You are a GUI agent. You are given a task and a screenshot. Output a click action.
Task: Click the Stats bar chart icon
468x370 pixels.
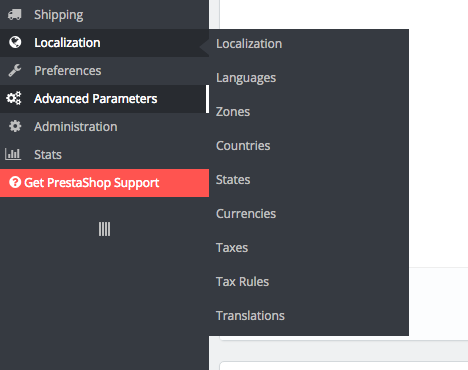point(13,154)
